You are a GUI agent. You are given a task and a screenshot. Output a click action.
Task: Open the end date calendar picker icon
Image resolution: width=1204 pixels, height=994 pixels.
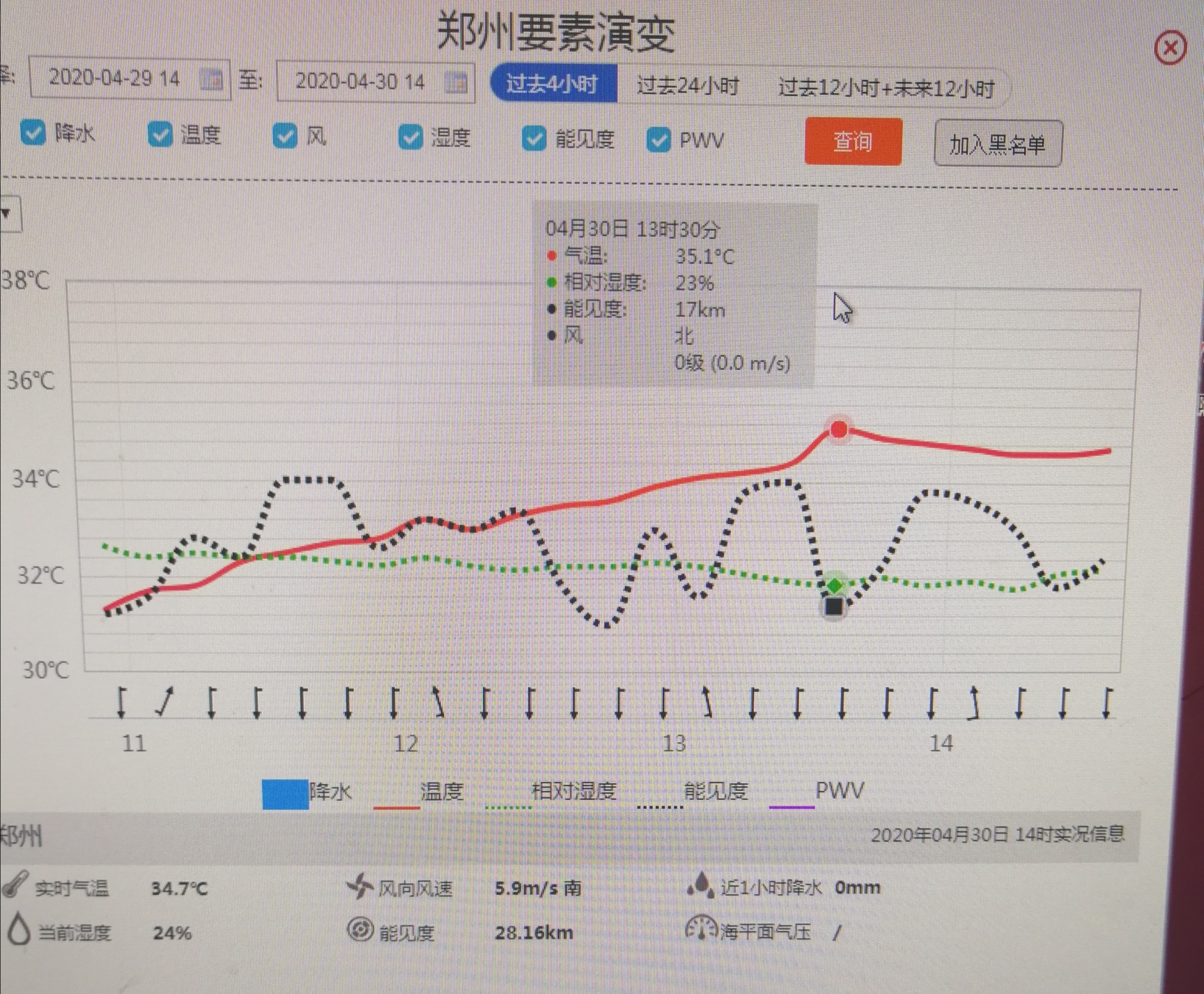456,82
